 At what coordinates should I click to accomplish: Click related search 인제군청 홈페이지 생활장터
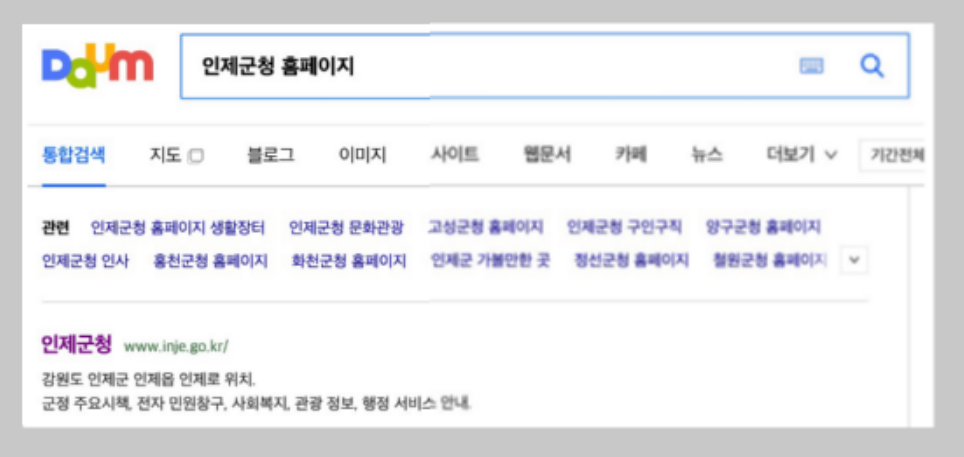[x=178, y=228]
